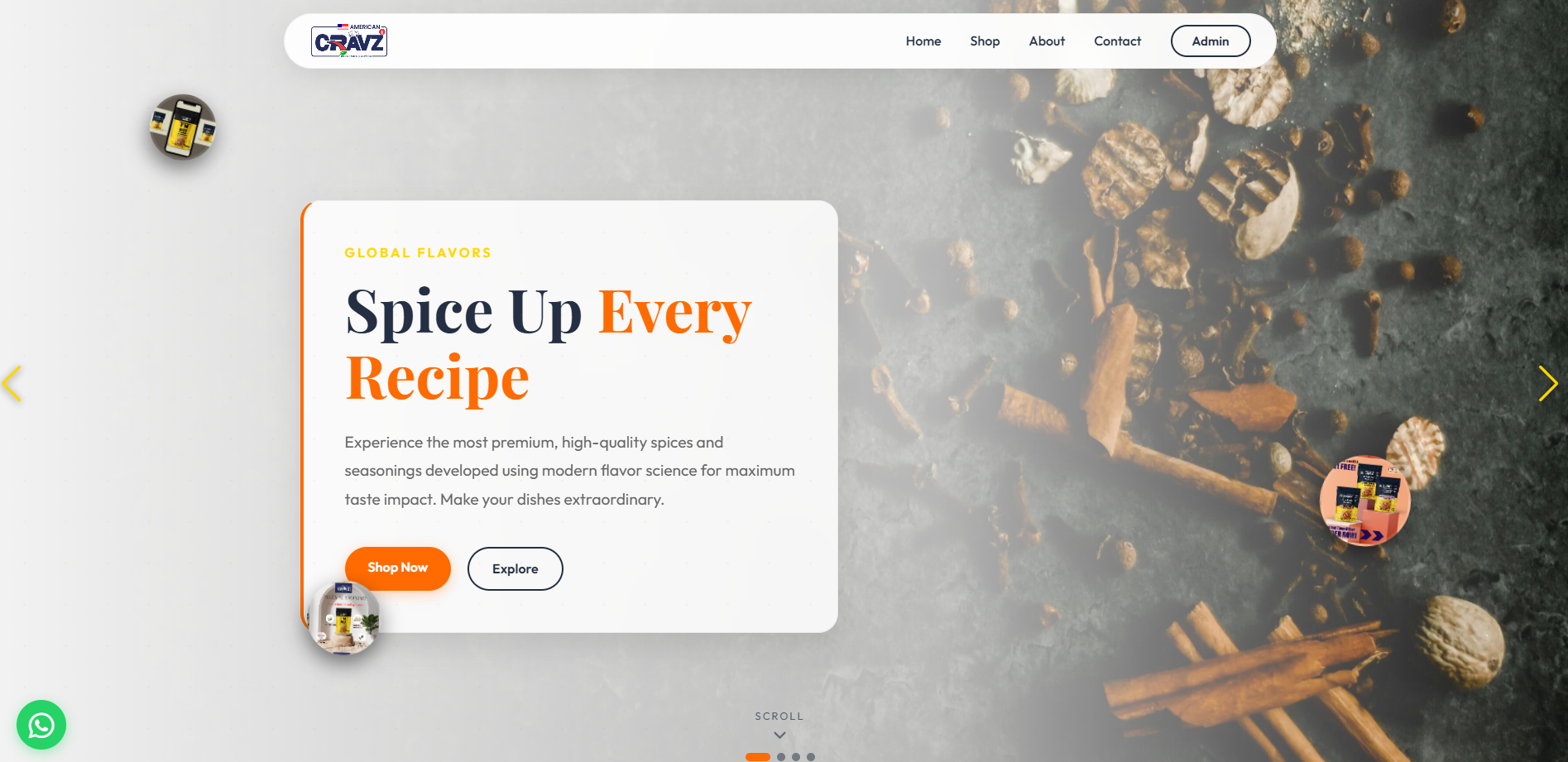Click the SCROLL label
1568x762 pixels.
(x=779, y=716)
